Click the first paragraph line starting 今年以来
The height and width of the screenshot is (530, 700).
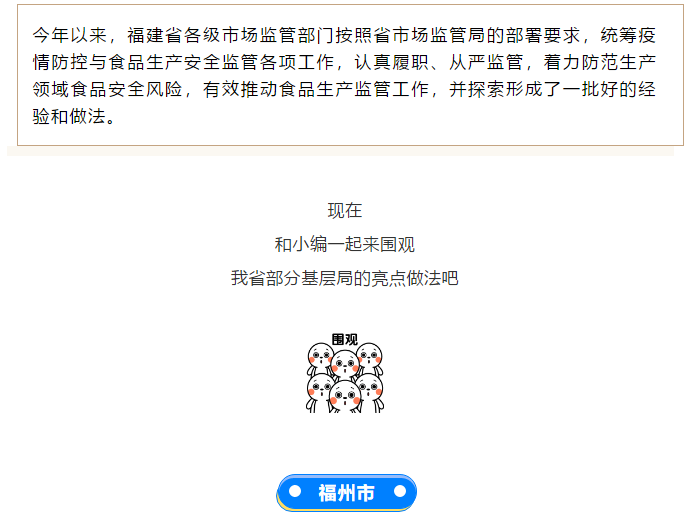pyautogui.click(x=344, y=35)
